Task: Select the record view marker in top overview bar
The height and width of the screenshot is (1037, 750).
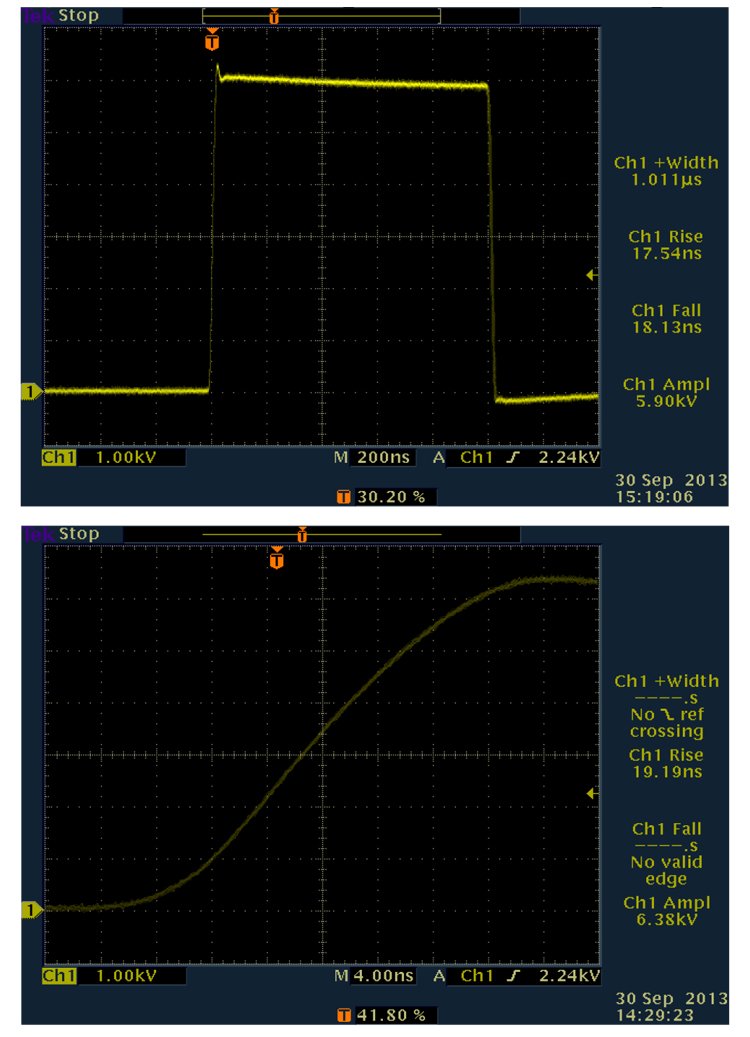Action: (x=274, y=17)
